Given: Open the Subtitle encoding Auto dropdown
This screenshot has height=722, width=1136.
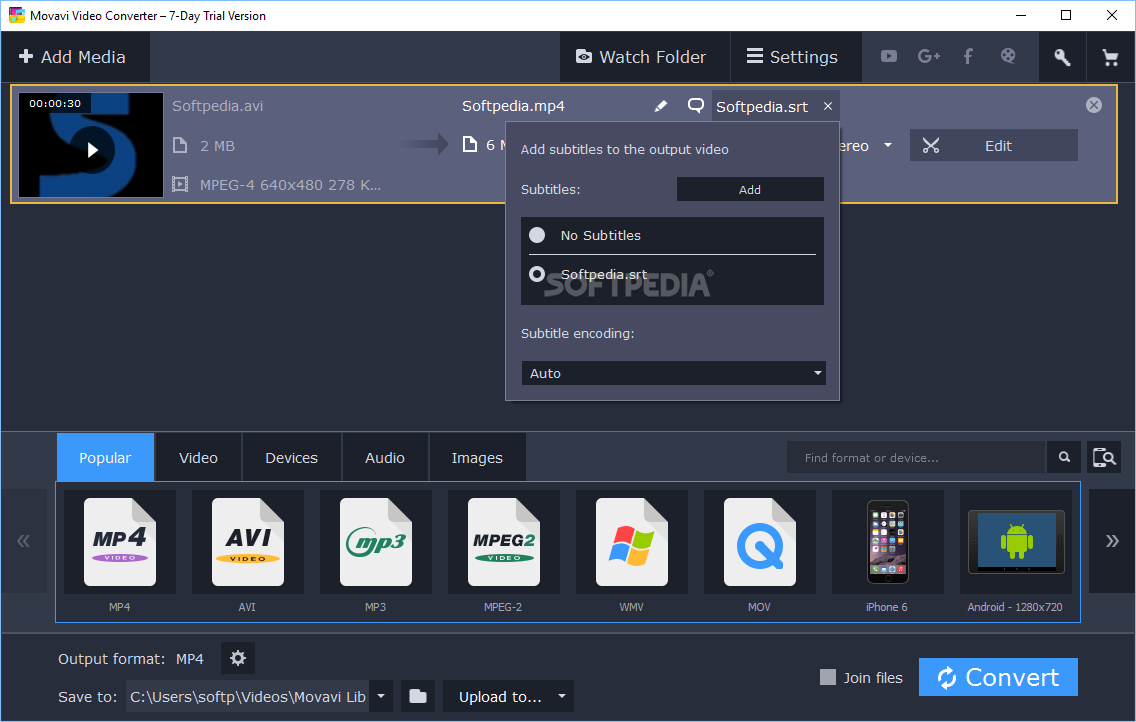Looking at the screenshot, I should pyautogui.click(x=673, y=373).
